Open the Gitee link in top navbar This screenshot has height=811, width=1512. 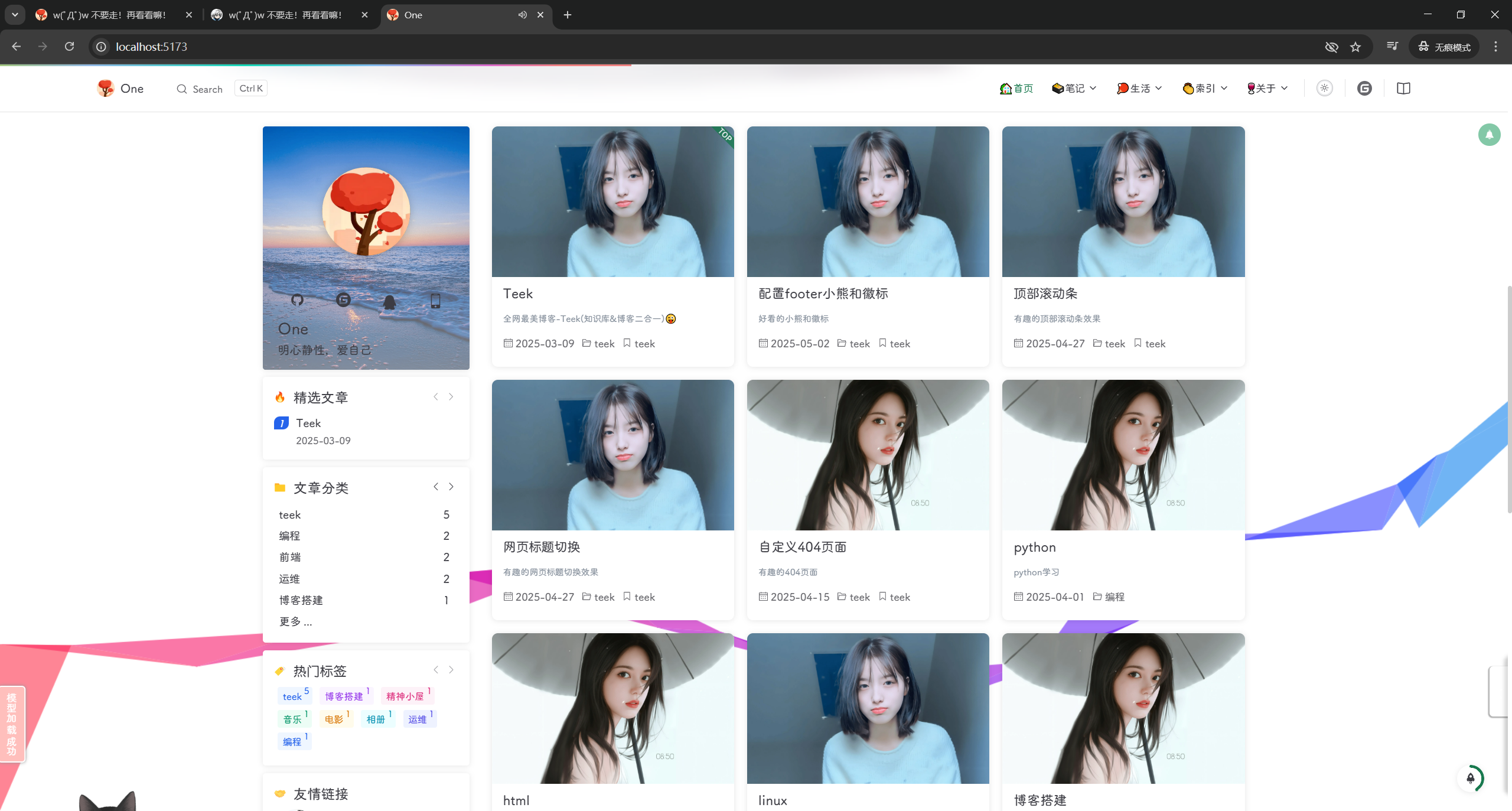pyautogui.click(x=1364, y=89)
